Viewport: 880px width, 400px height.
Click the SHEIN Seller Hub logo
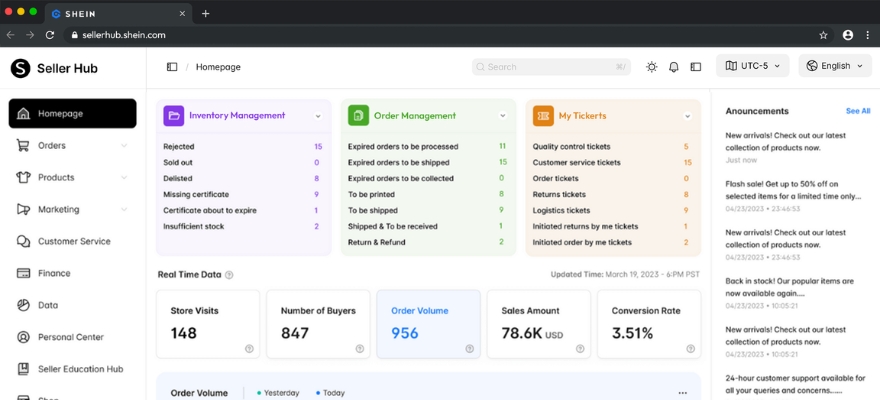pyautogui.click(x=54, y=68)
